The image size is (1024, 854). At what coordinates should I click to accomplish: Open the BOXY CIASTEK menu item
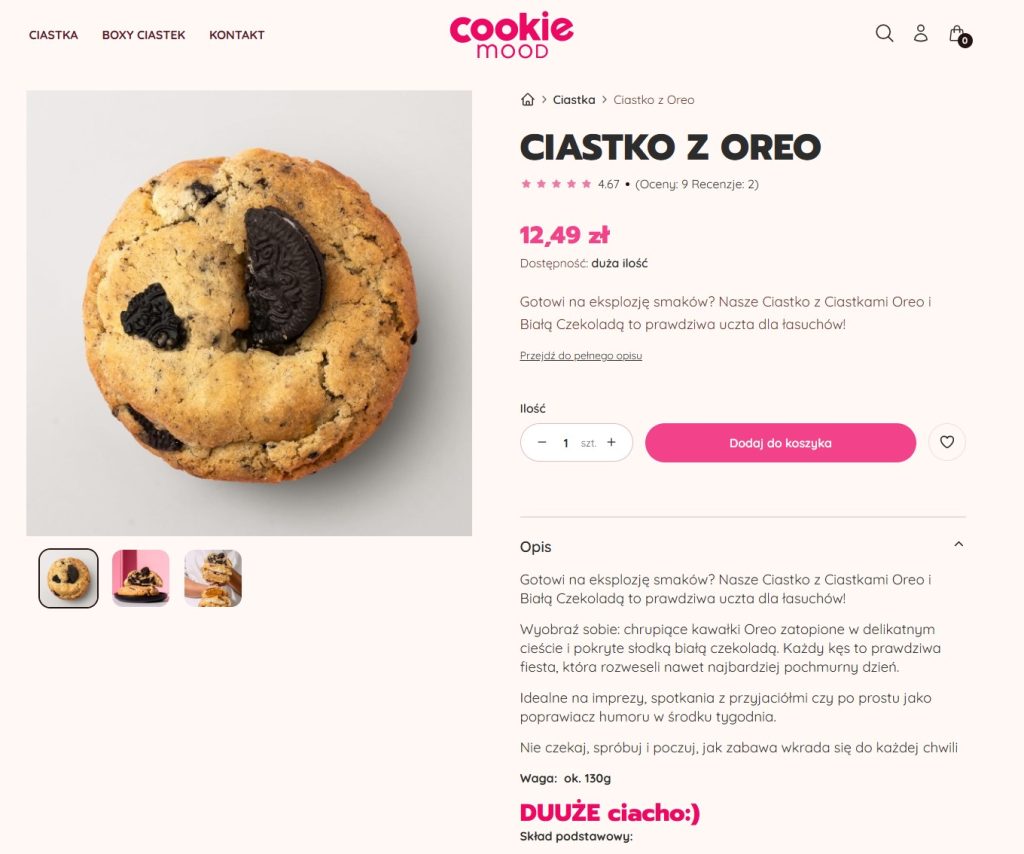(144, 35)
